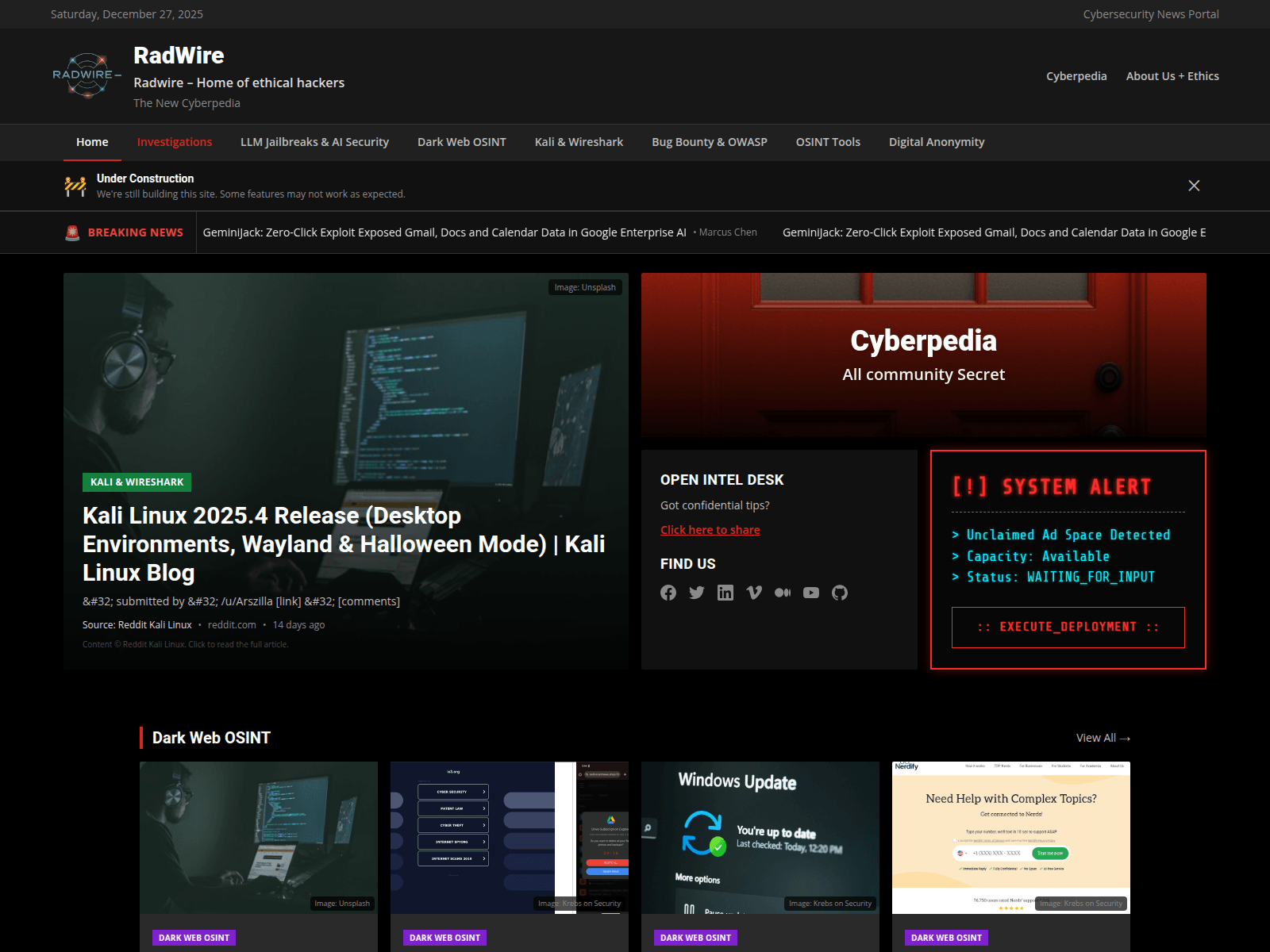Click the construction barrier icon

coord(75,186)
